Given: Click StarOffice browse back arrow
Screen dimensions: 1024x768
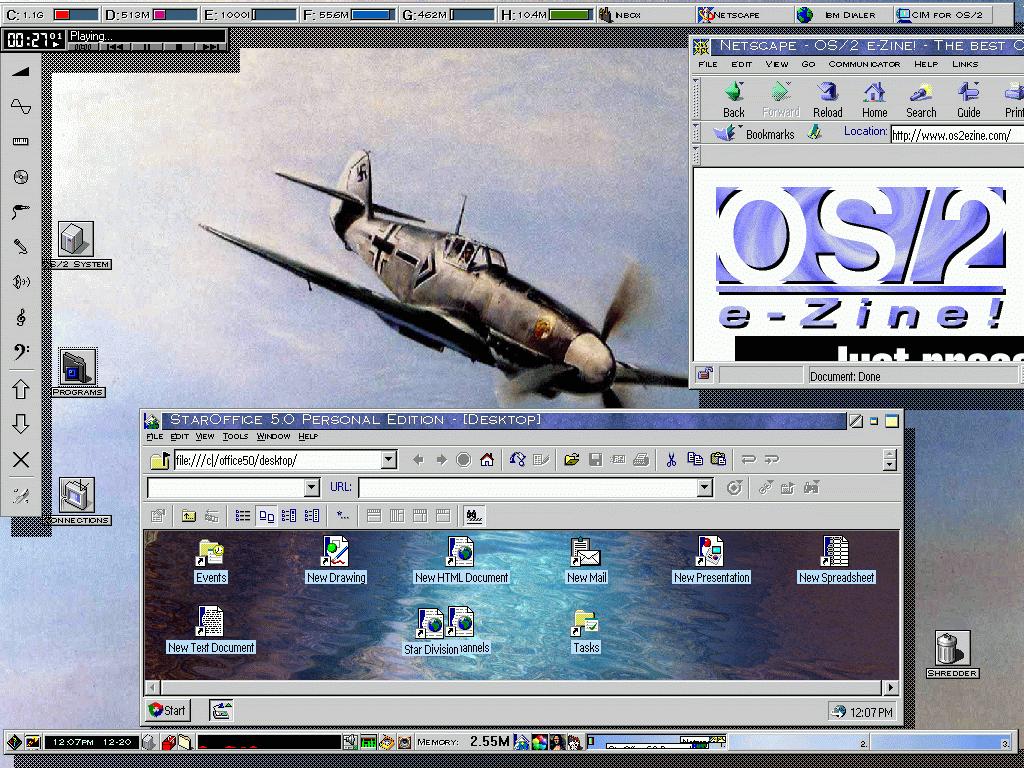Looking at the screenshot, I should pos(418,460).
